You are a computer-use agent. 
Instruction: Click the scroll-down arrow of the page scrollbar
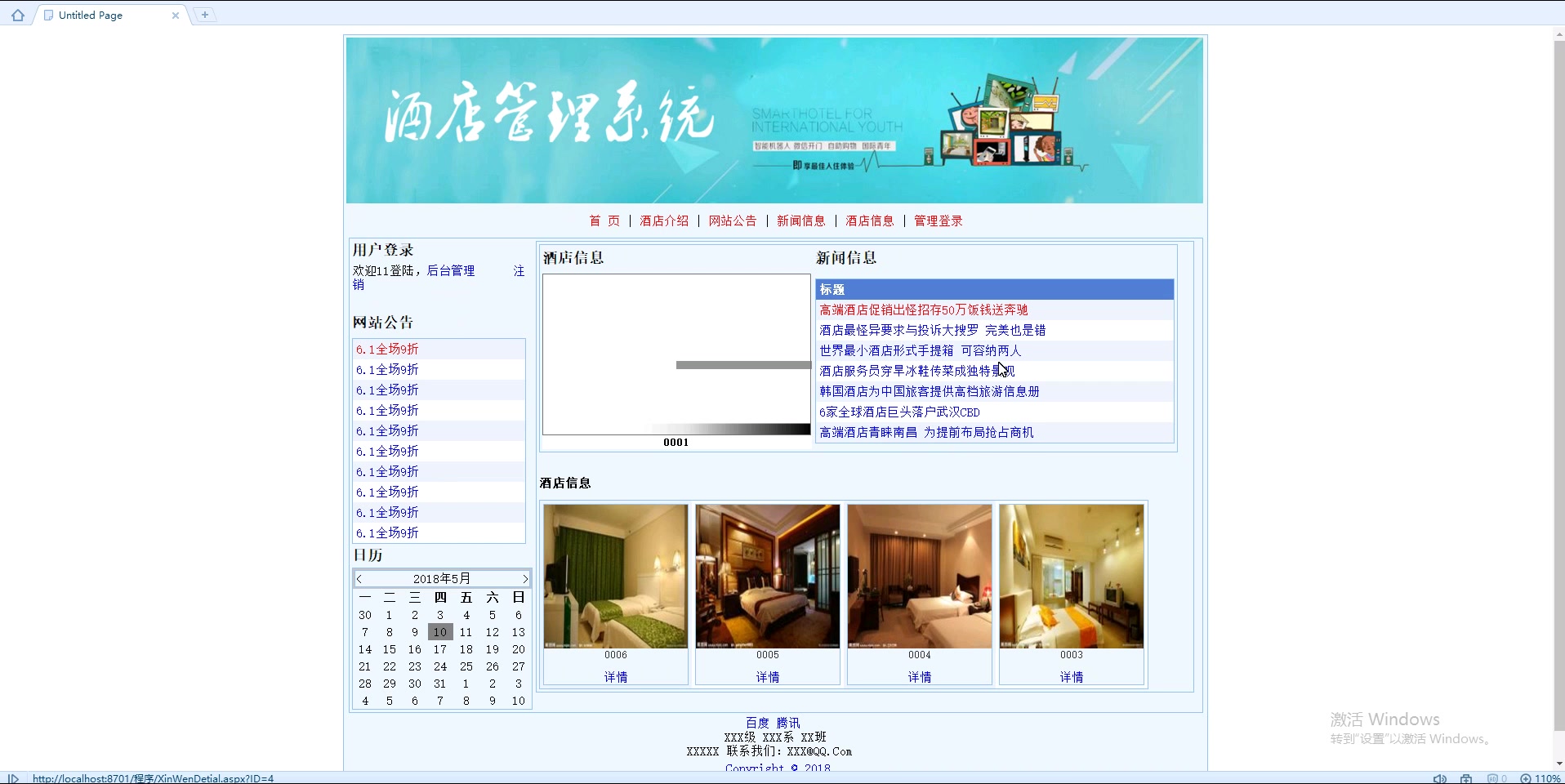(1558, 764)
